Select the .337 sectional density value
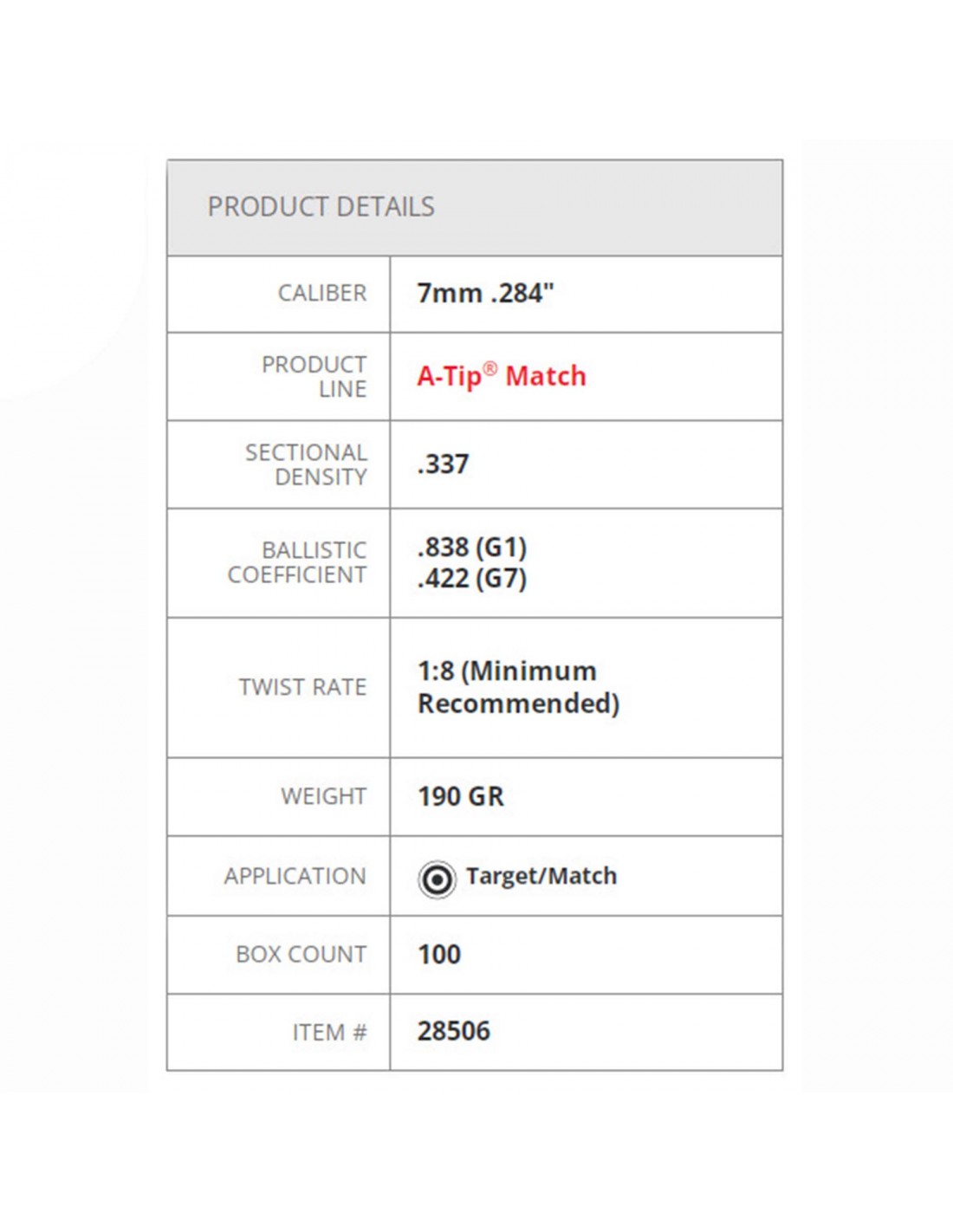The width and height of the screenshot is (953, 1232). coord(444,464)
